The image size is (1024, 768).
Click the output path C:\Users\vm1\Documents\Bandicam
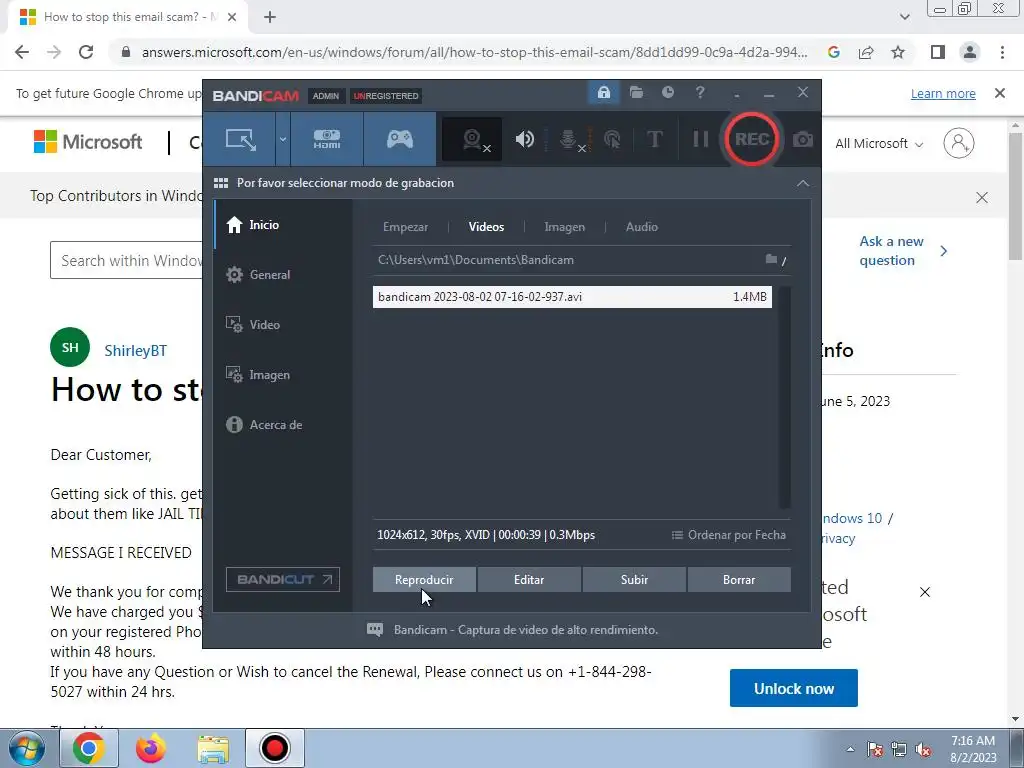(475, 260)
